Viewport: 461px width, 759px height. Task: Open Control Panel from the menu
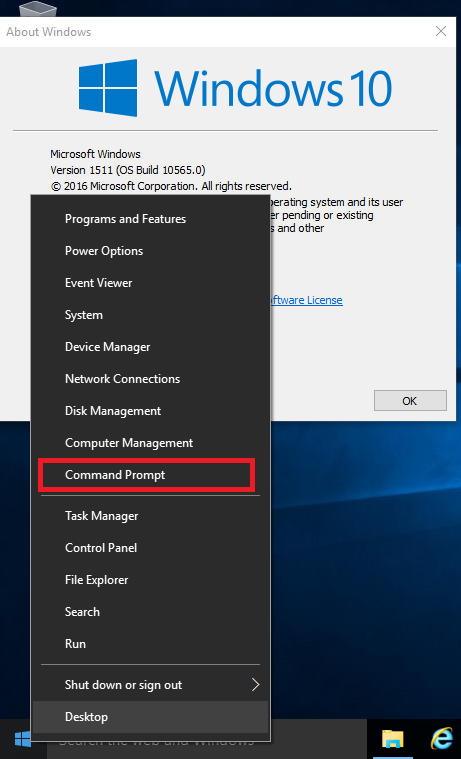click(x=150, y=548)
